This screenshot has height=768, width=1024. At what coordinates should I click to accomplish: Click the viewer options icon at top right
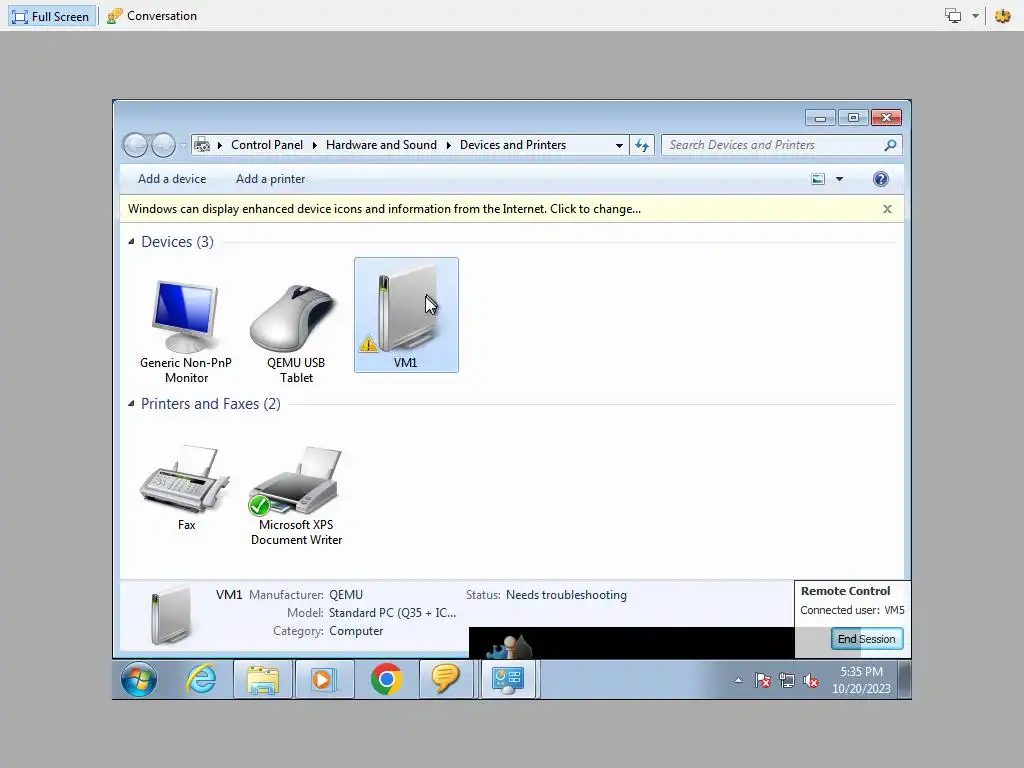click(1002, 16)
